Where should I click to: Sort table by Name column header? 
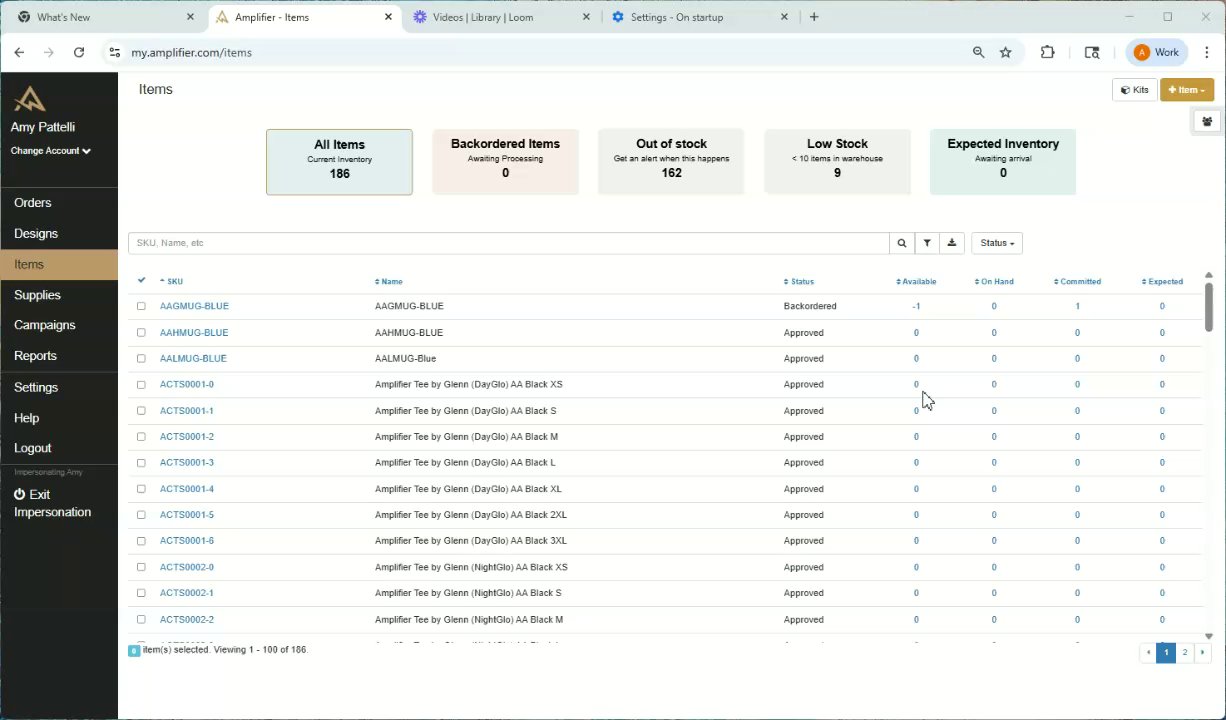[x=388, y=281]
